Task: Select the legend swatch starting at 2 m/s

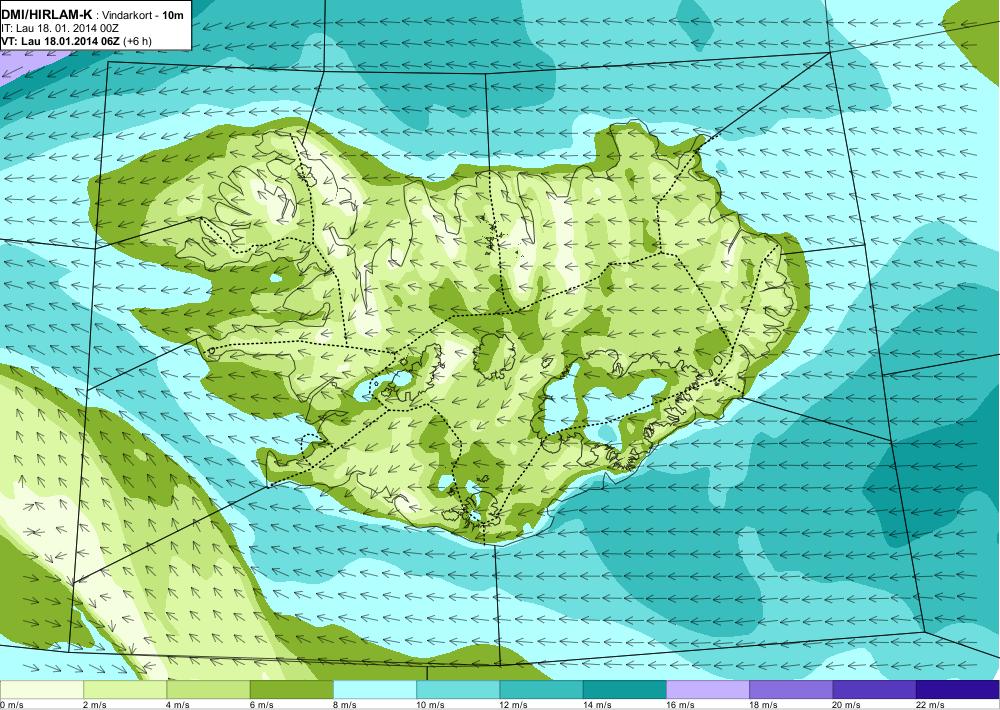Action: (125, 690)
